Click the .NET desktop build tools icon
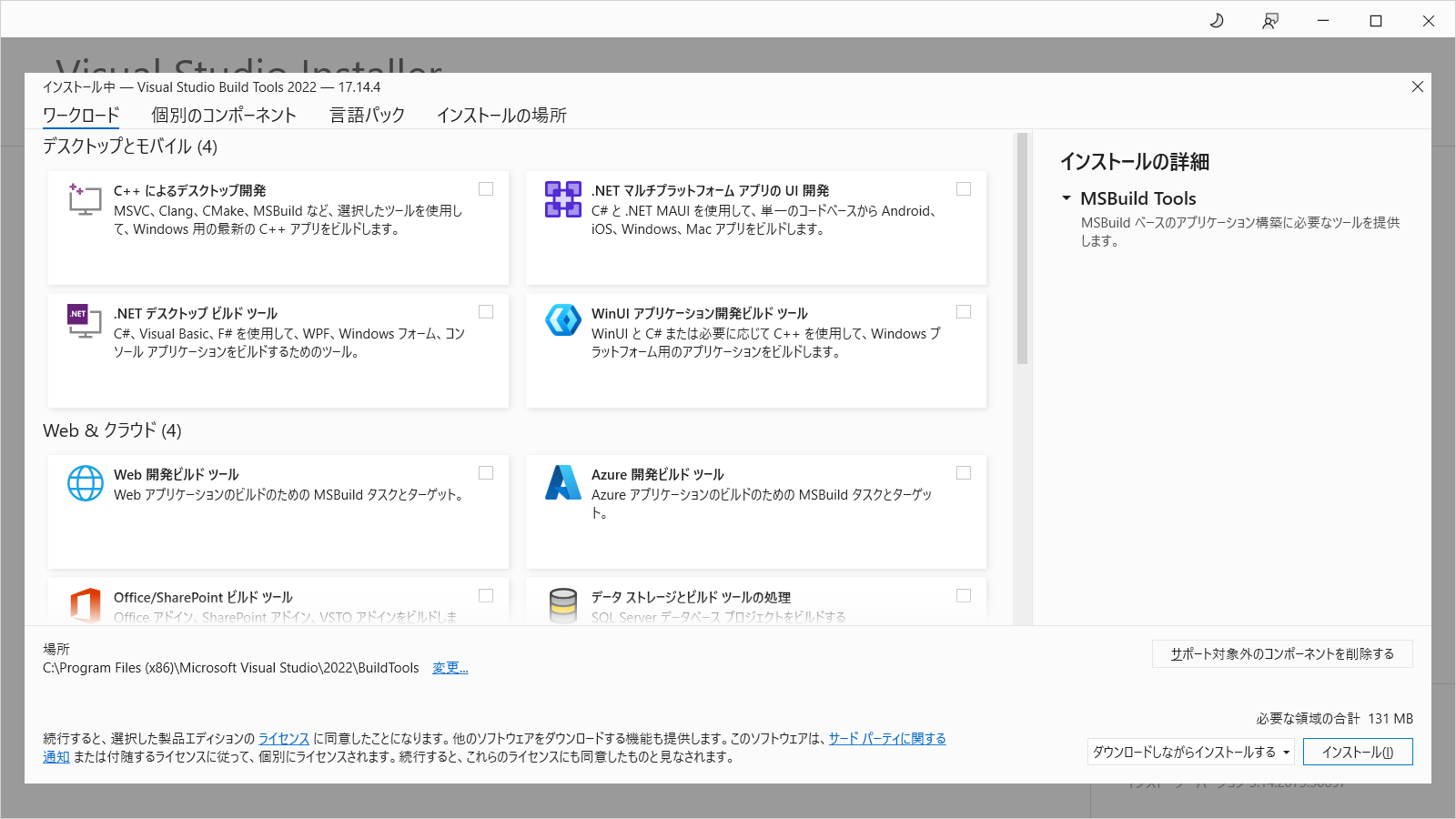Screen dimensions: 1456x819 coord(85,321)
